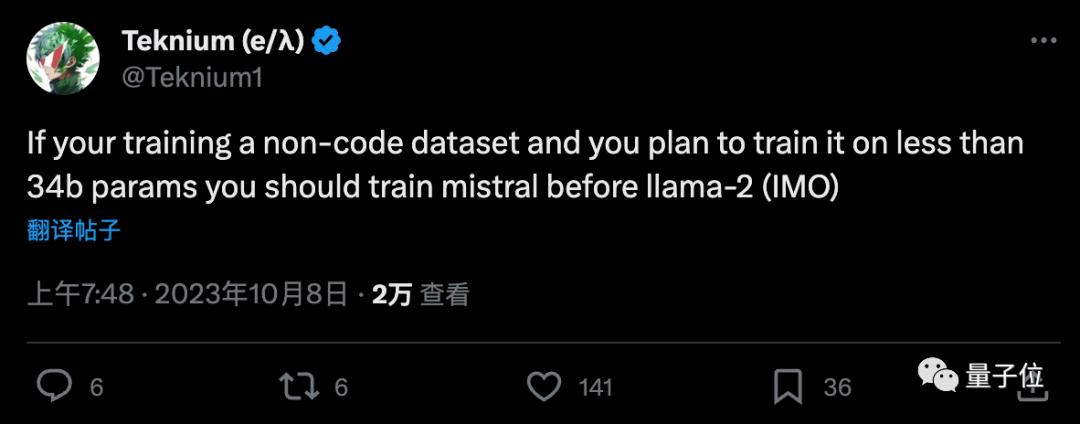
Task: Click the repost arrows icon
Action: [x=296, y=386]
